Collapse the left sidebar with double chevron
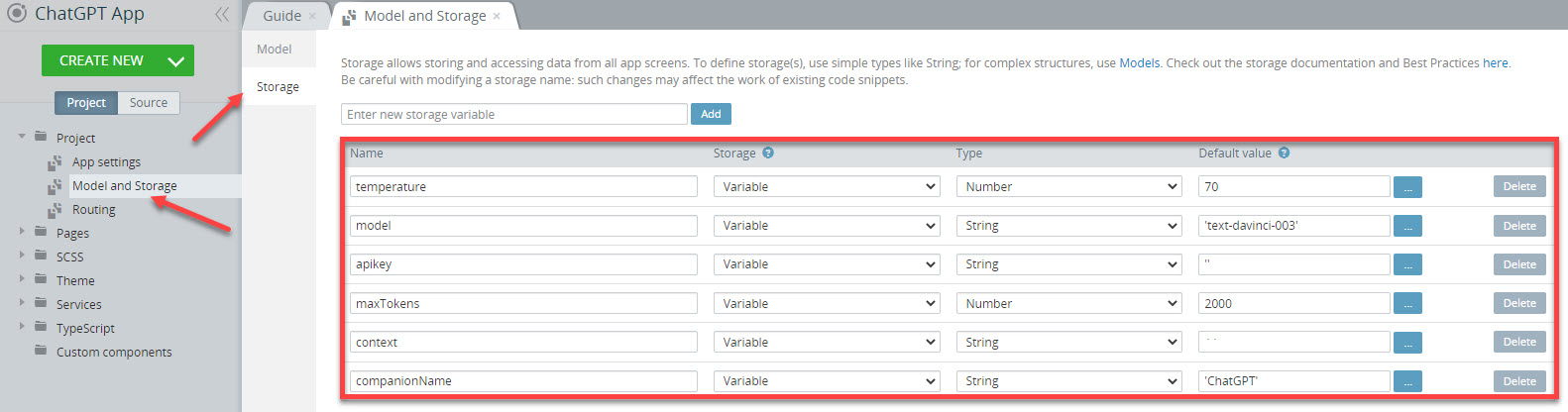1568x412 pixels. click(x=221, y=14)
